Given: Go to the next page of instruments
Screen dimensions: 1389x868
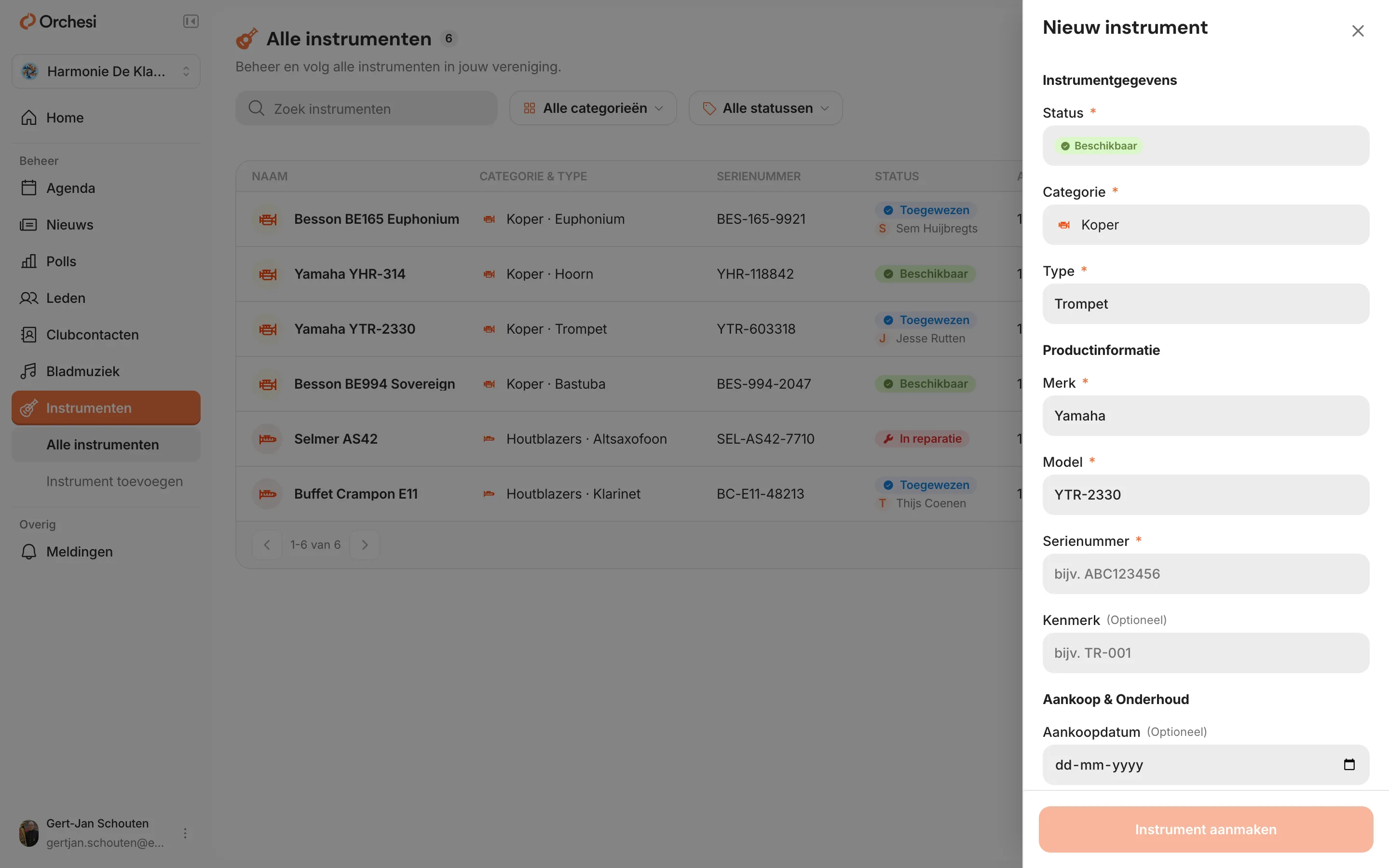Looking at the screenshot, I should pyautogui.click(x=365, y=545).
